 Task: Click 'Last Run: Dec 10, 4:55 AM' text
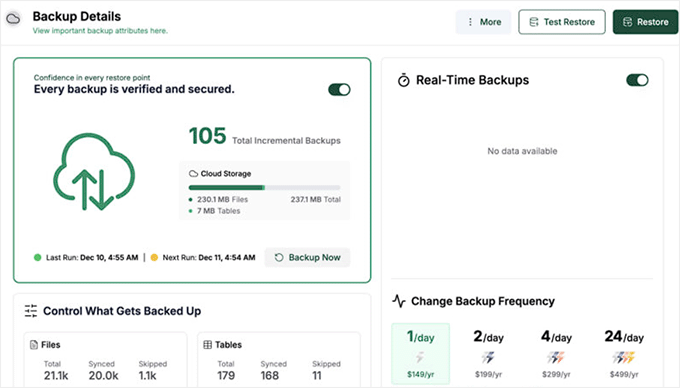point(92,258)
